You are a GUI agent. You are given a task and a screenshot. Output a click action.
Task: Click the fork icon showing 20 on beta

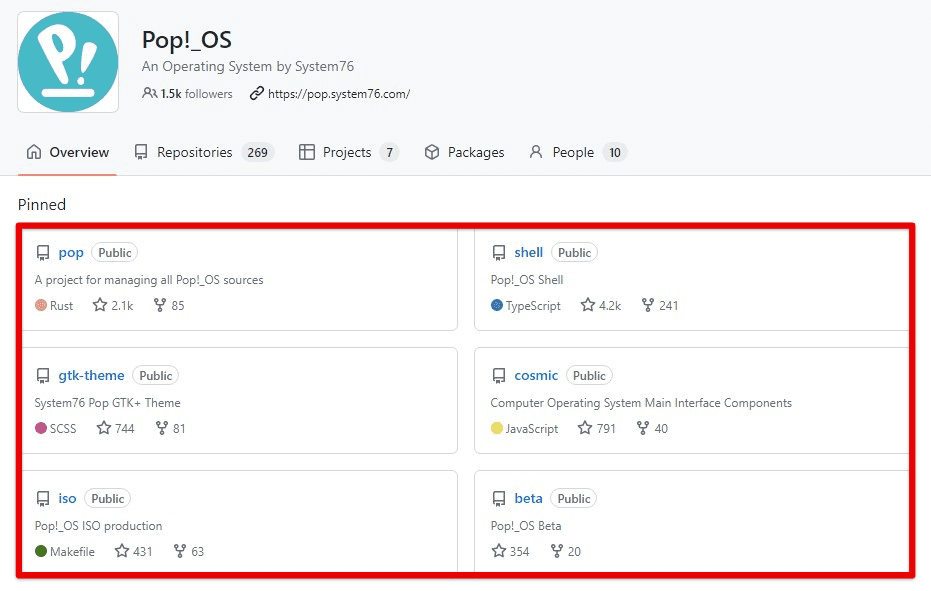pos(556,551)
